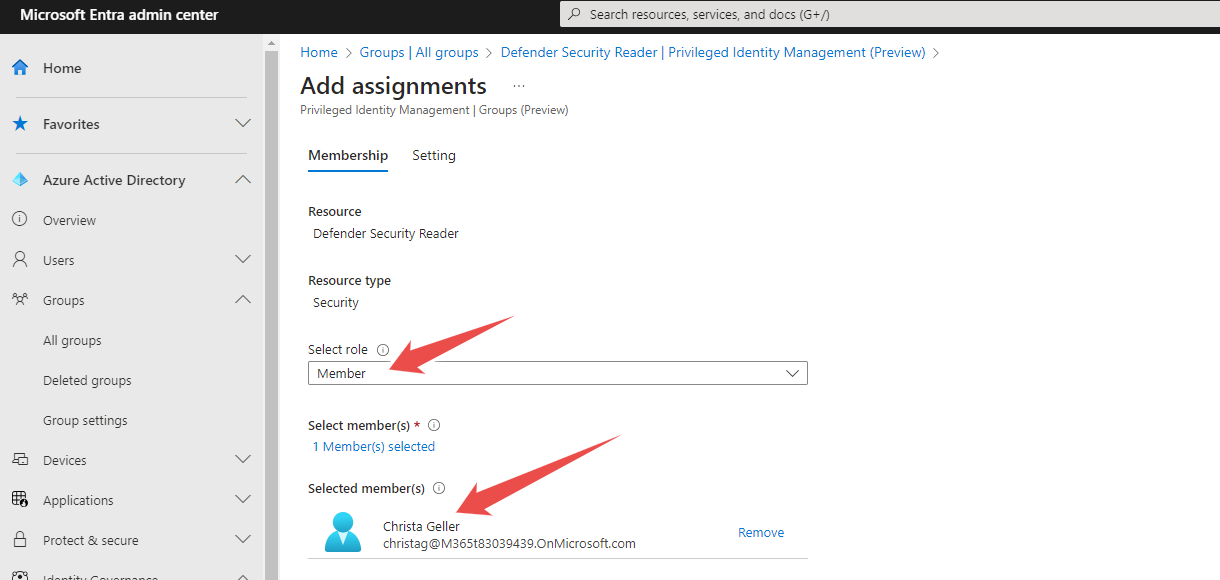Remove Christa Geller from selected members
Screen dimensions: 1220x580
pyautogui.click(x=761, y=533)
